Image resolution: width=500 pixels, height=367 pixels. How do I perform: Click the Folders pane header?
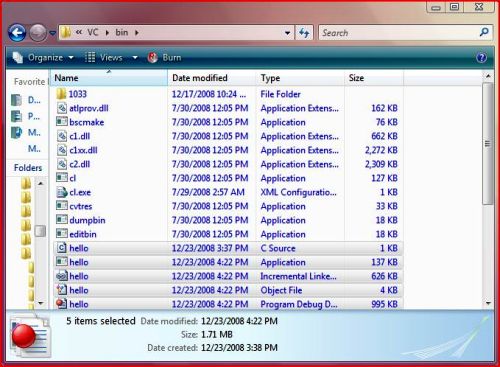click(x=28, y=168)
